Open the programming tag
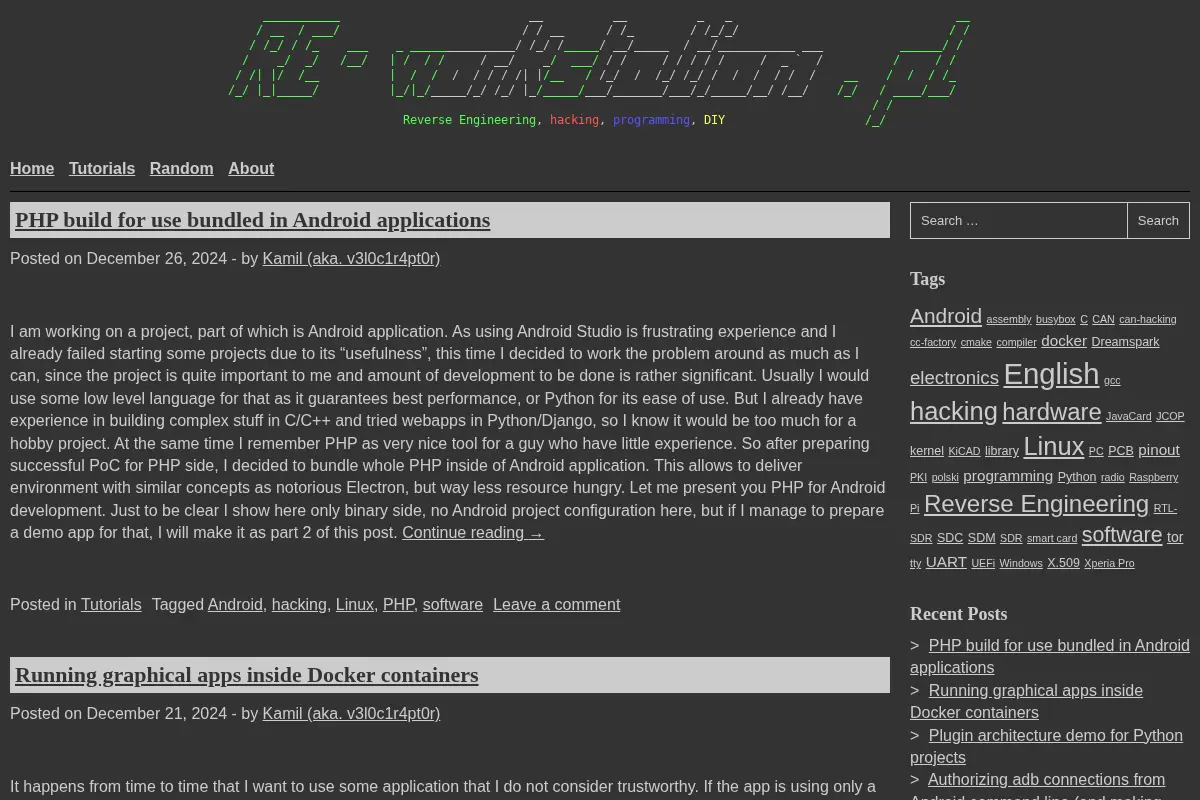Image resolution: width=1200 pixels, height=800 pixels. tap(1008, 476)
